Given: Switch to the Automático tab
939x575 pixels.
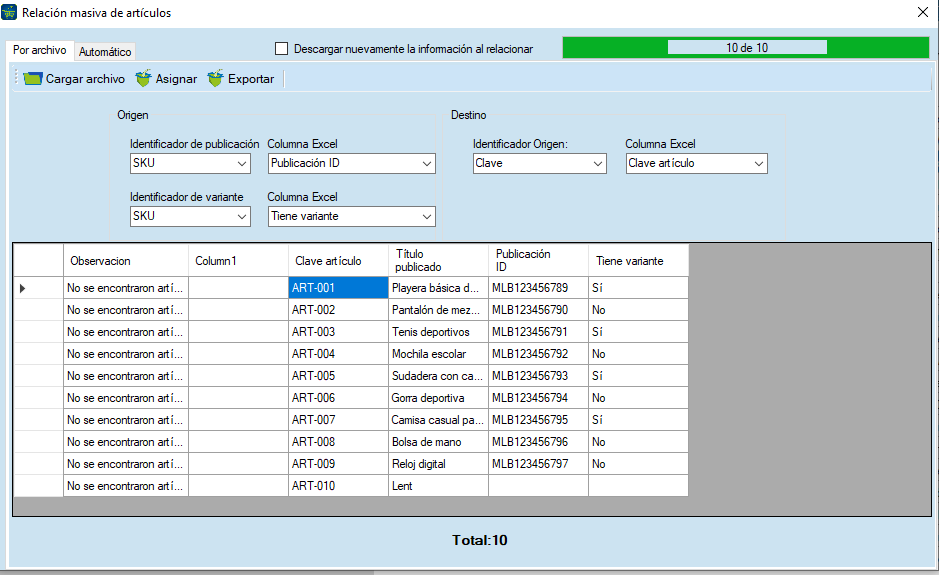Looking at the screenshot, I should [x=105, y=52].
